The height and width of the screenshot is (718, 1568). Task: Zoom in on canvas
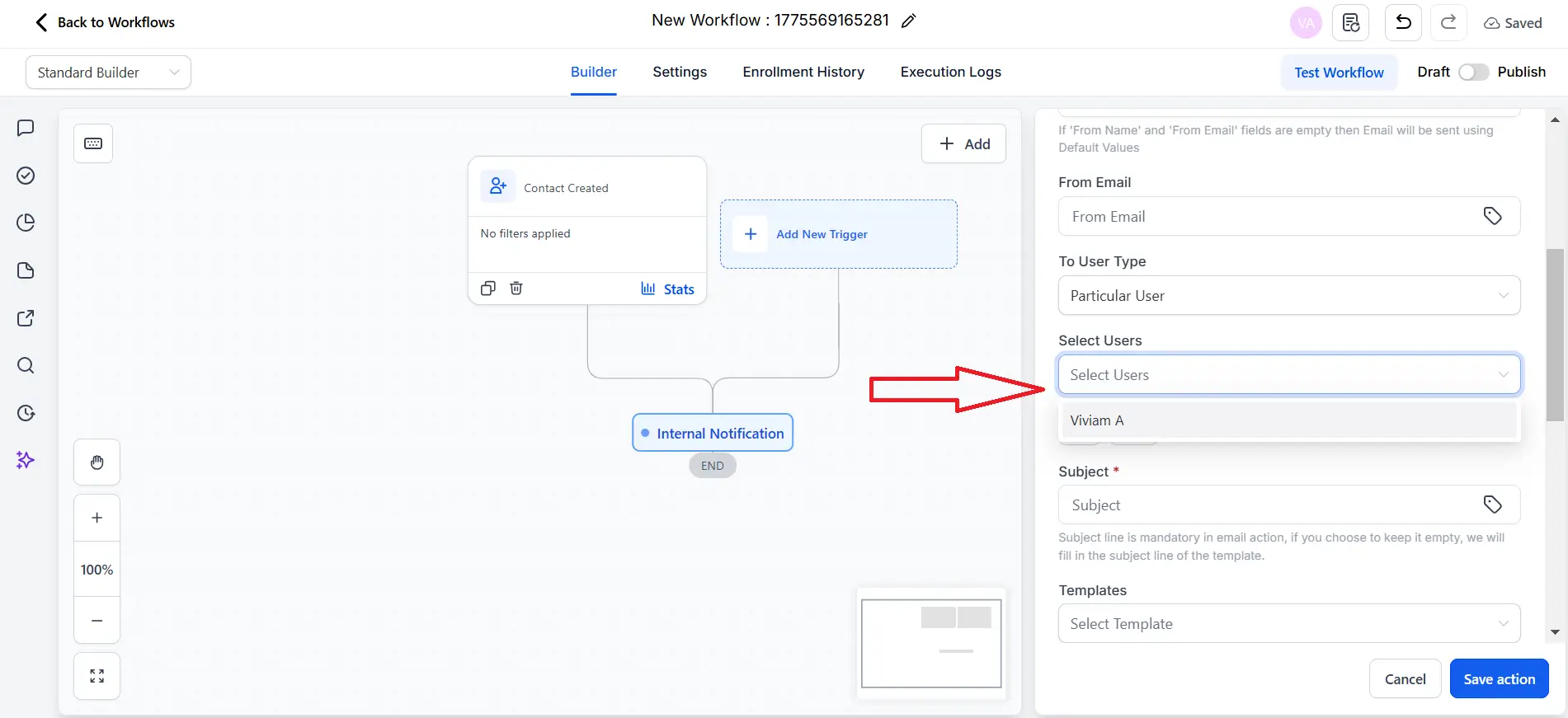click(97, 518)
